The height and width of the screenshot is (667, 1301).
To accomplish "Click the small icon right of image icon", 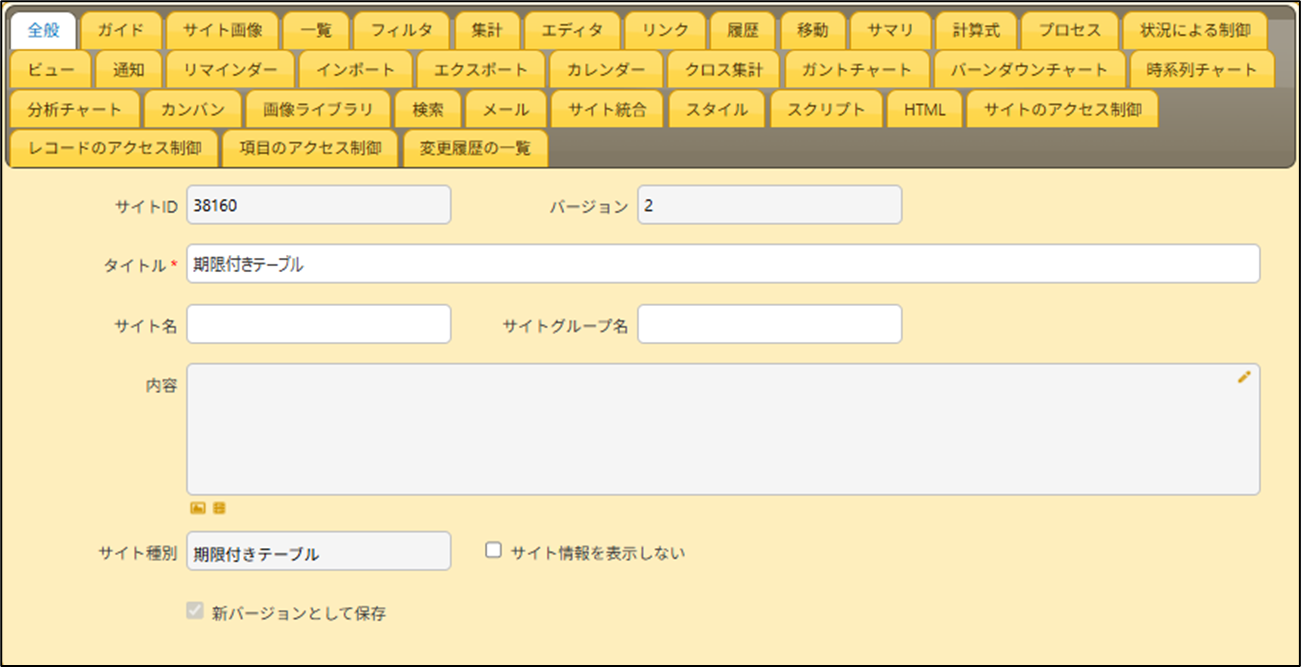I will [x=219, y=508].
